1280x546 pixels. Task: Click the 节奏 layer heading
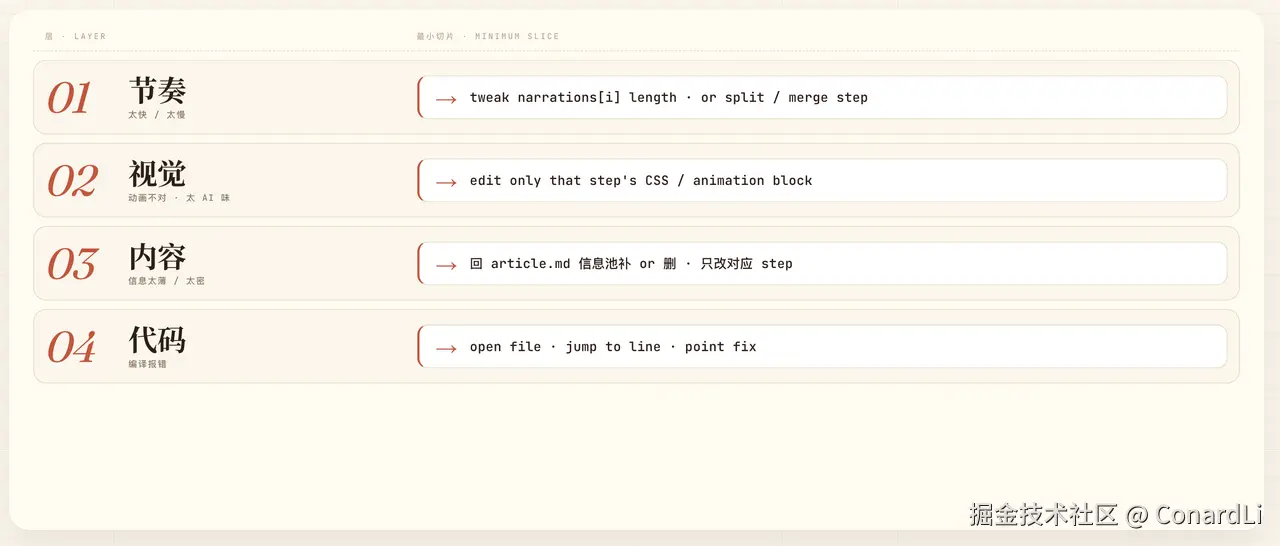157,91
